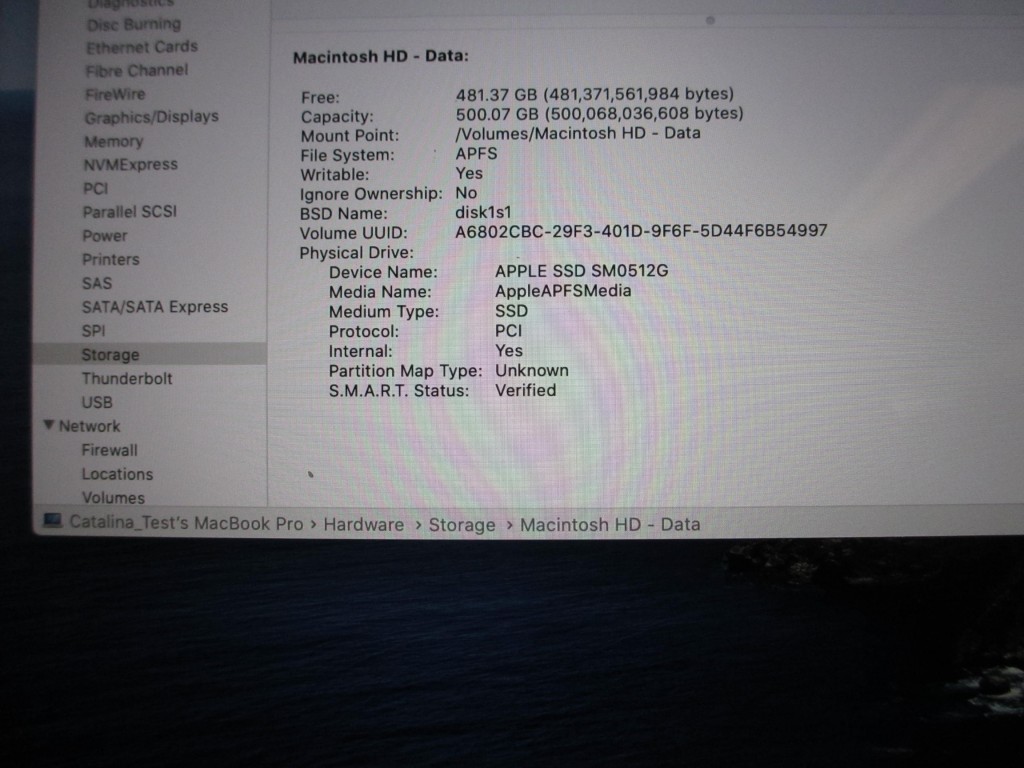Click the Ignore Ownership label

tap(371, 194)
